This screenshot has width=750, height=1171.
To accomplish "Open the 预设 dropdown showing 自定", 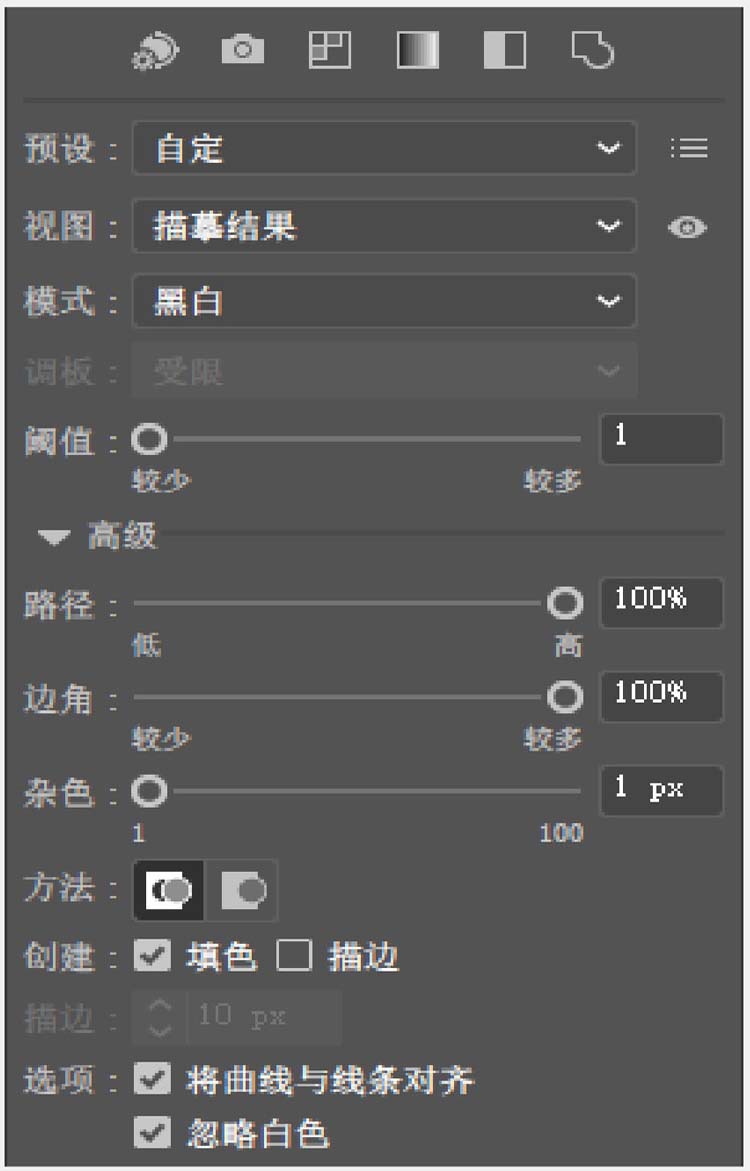I will (x=383, y=148).
